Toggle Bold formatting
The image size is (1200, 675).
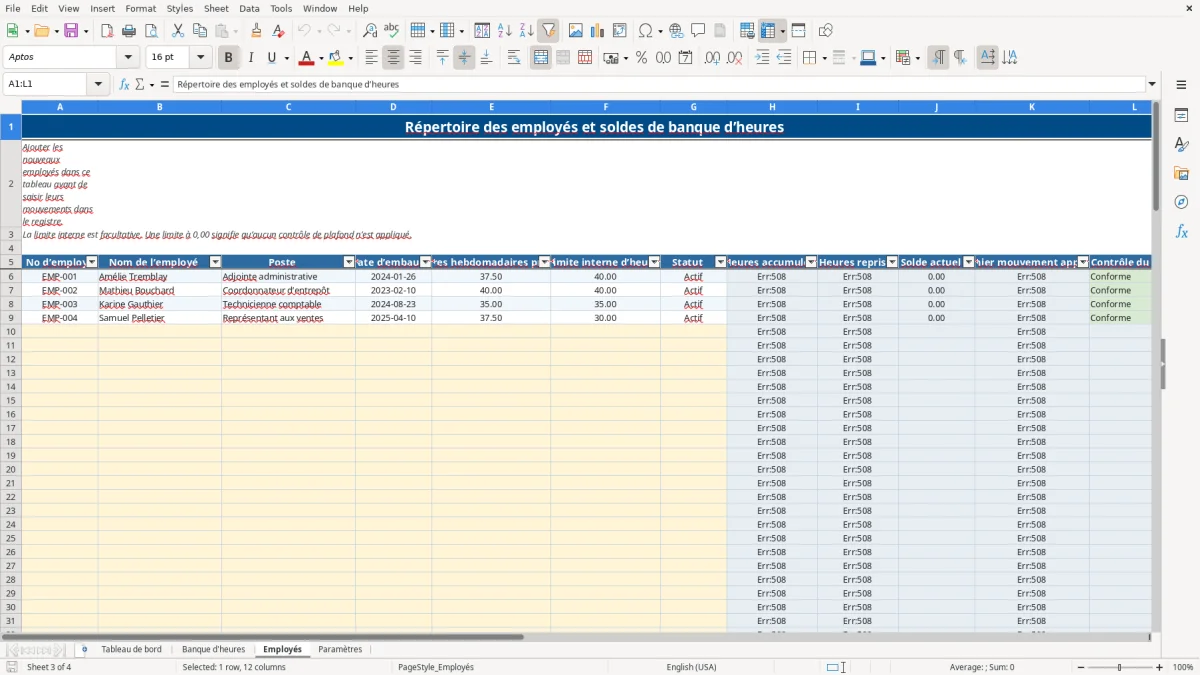[x=229, y=58]
